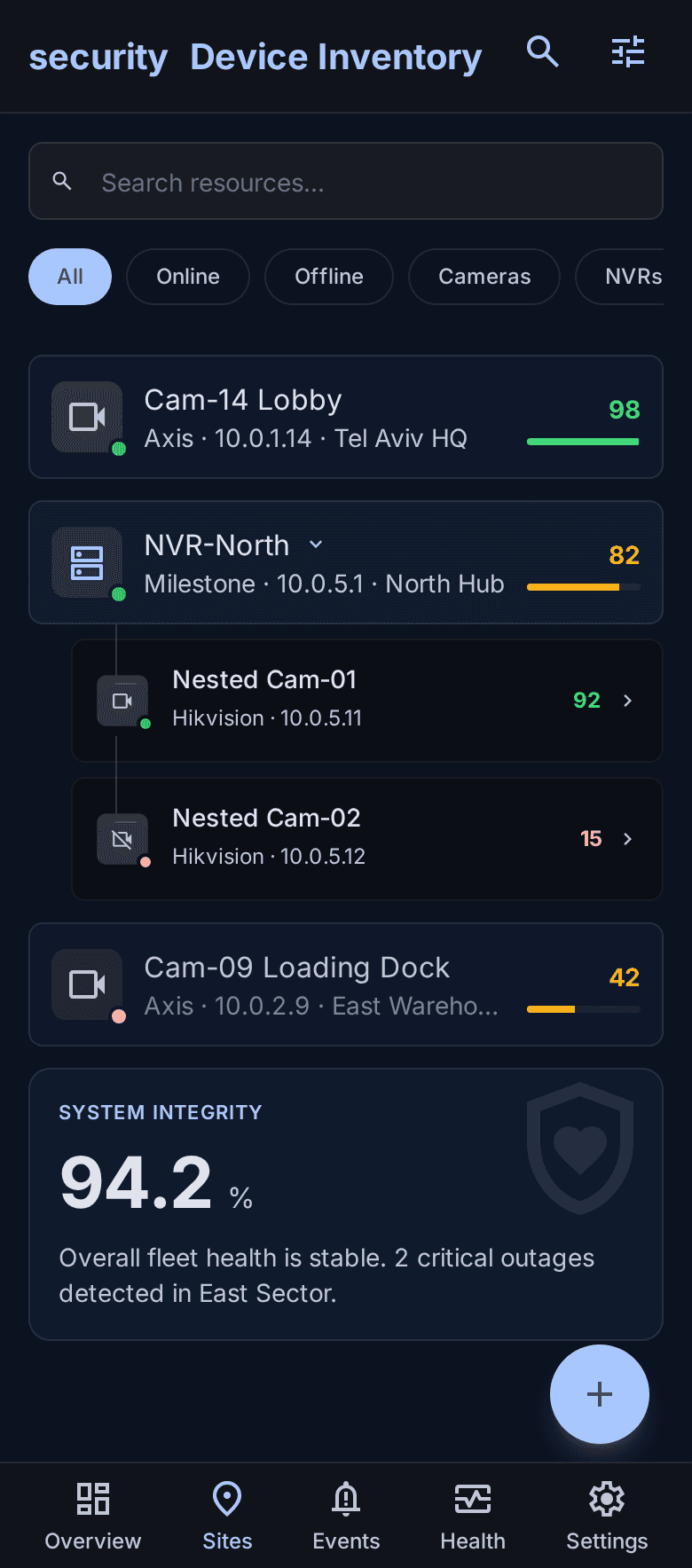Click NVR-North health bar
This screenshot has height=1568, width=692.
coord(583,587)
